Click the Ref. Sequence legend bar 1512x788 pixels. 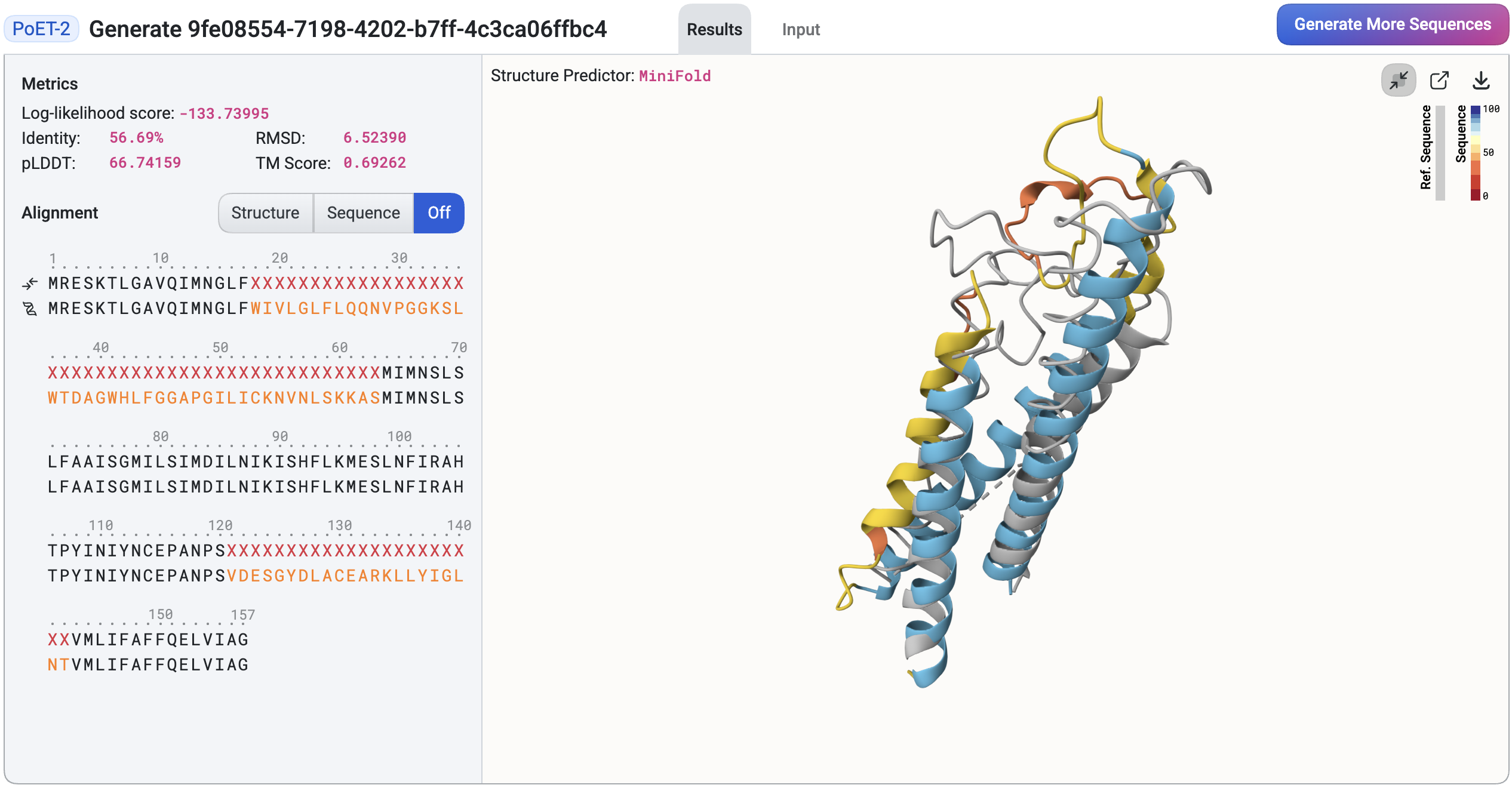tap(1439, 152)
